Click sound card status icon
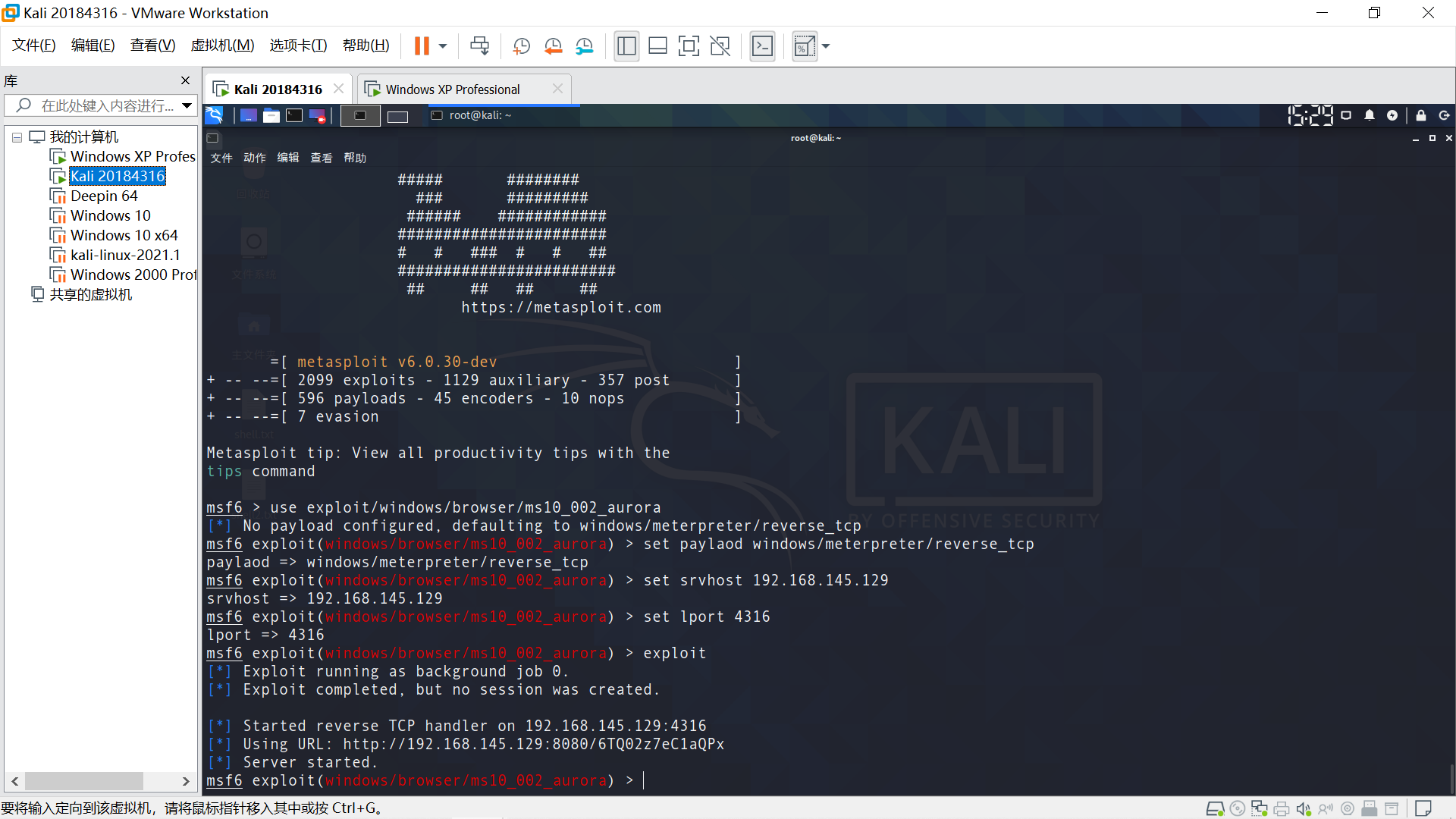Viewport: 1456px width, 819px height. click(x=1303, y=809)
